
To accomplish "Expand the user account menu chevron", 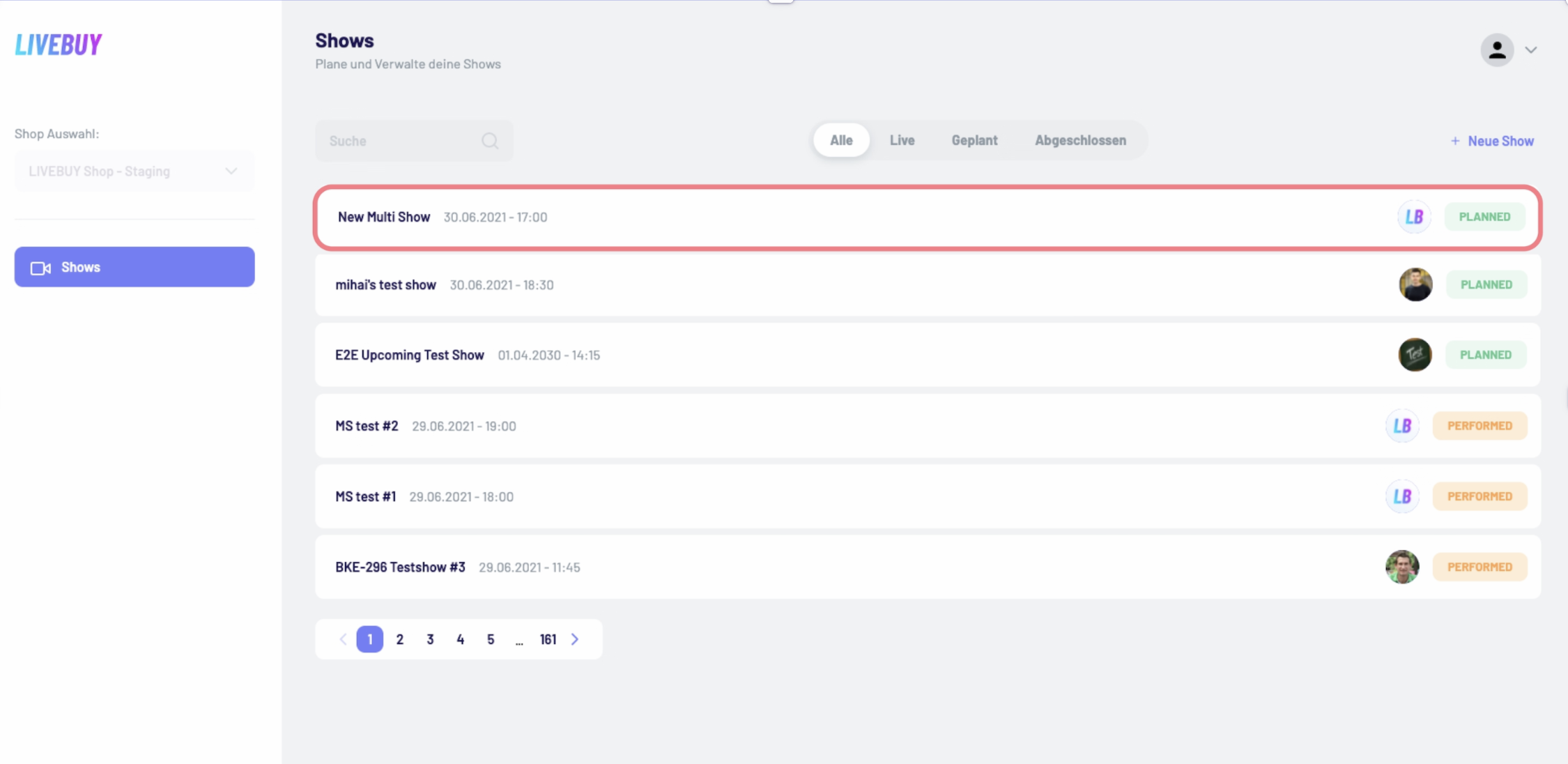I will click(x=1531, y=50).
